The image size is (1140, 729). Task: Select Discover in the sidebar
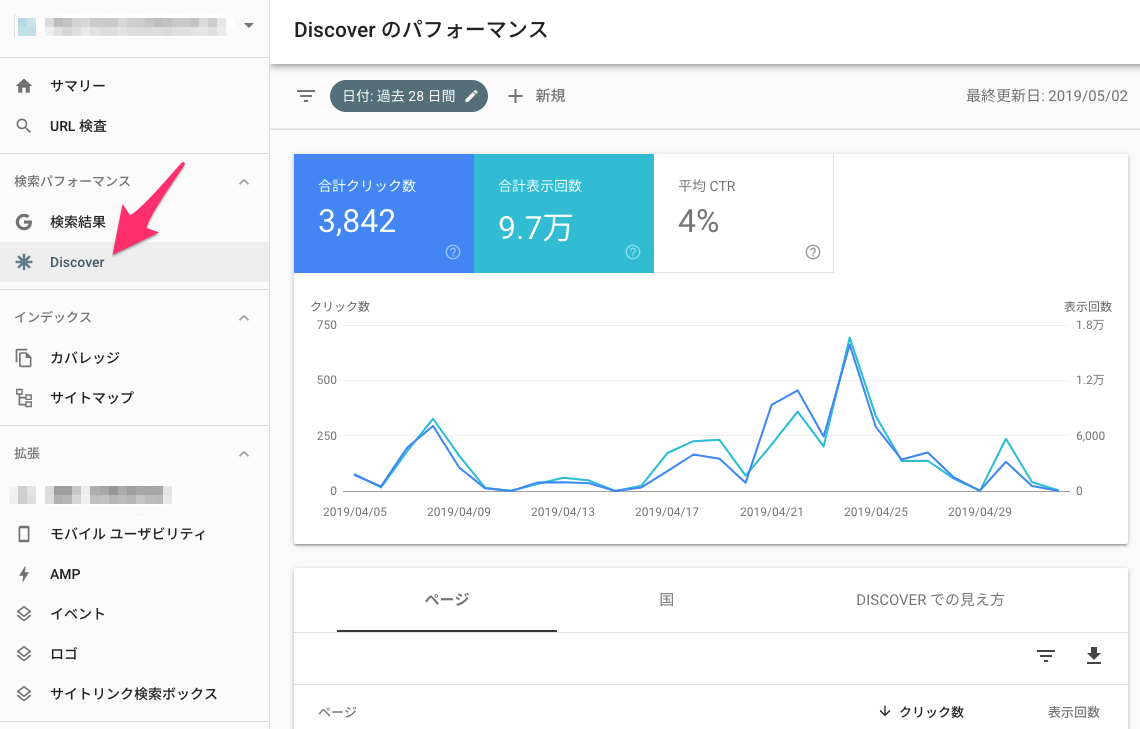point(75,261)
